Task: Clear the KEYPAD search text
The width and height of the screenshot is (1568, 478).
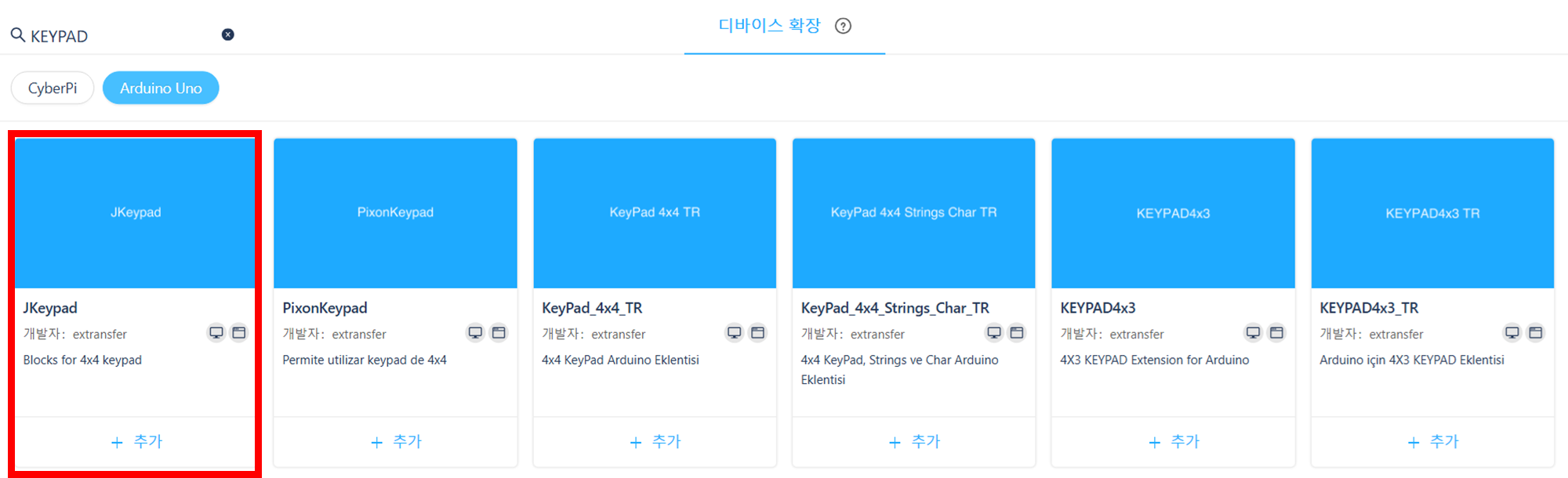Action: coord(228,34)
